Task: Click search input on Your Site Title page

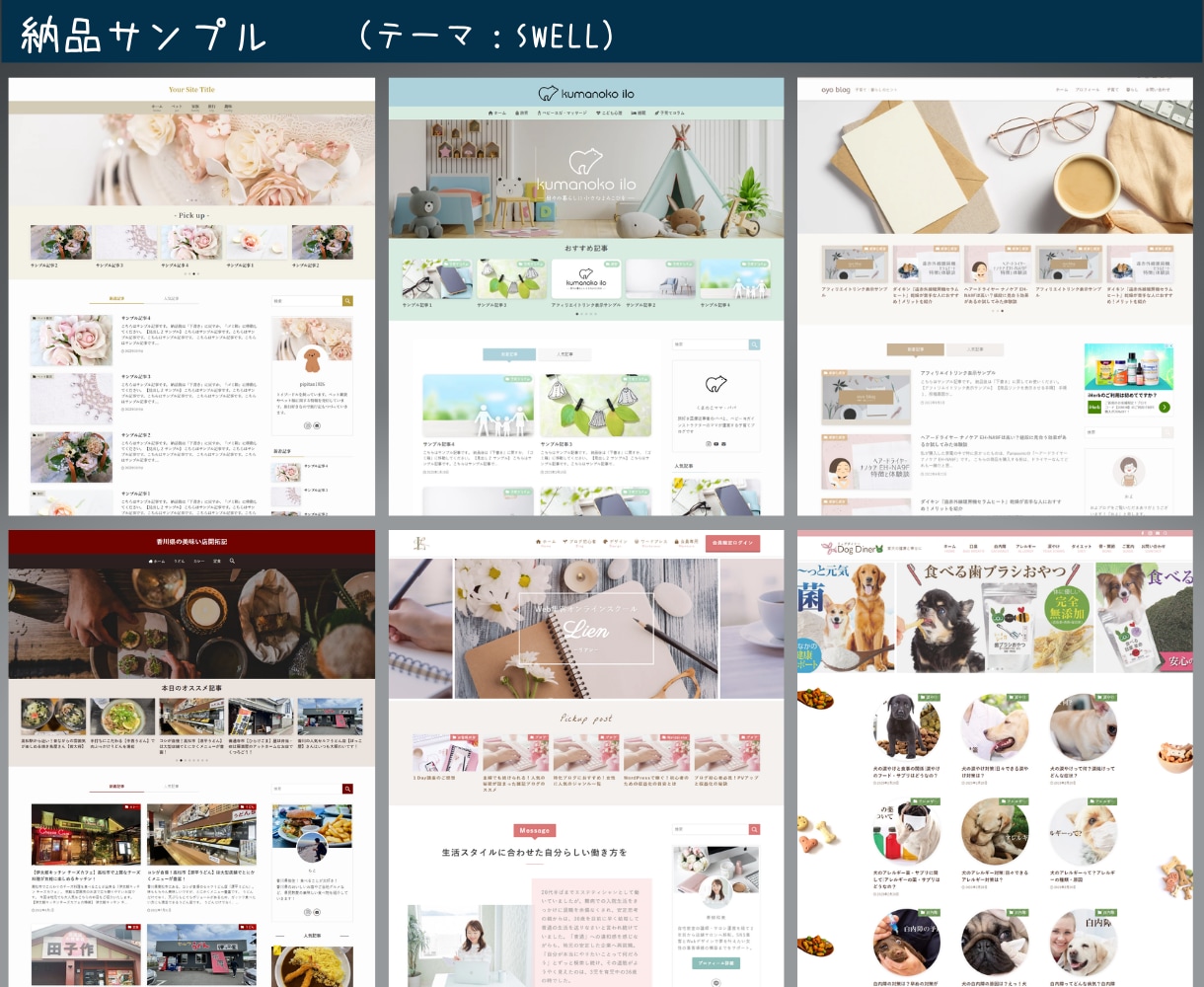Action: click(307, 301)
